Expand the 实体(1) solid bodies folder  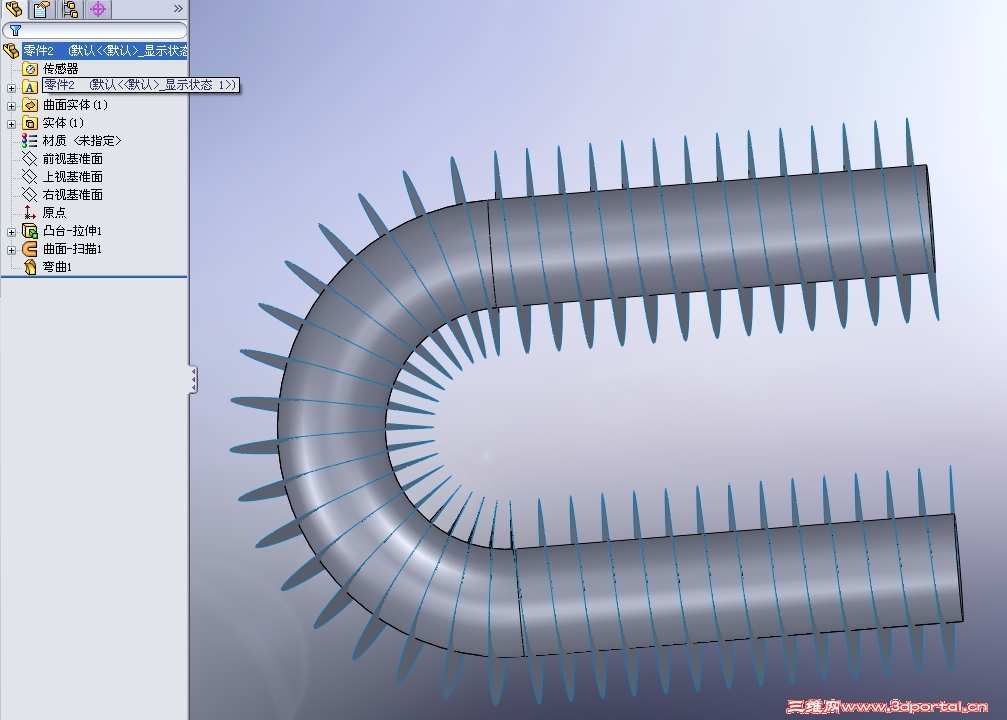pyautogui.click(x=12, y=124)
